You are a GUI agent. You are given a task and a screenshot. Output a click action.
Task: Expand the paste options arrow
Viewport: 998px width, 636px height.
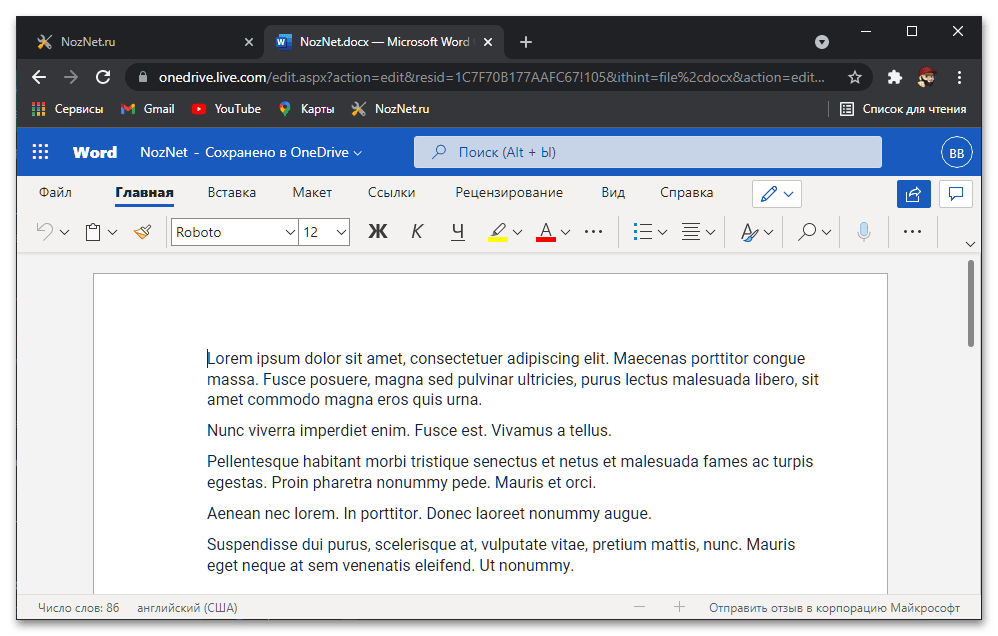point(113,232)
